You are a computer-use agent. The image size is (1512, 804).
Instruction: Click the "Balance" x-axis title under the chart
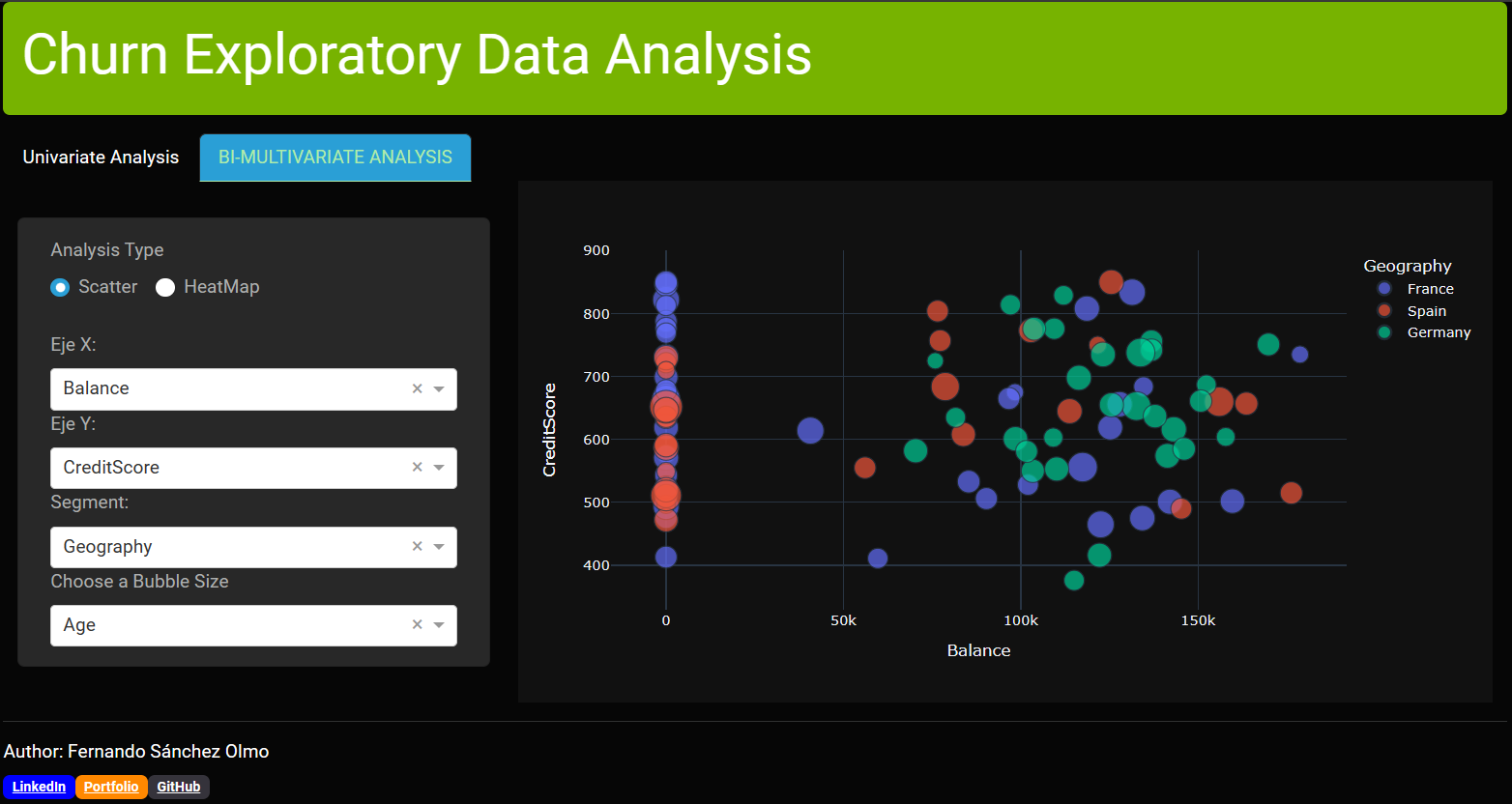point(978,650)
